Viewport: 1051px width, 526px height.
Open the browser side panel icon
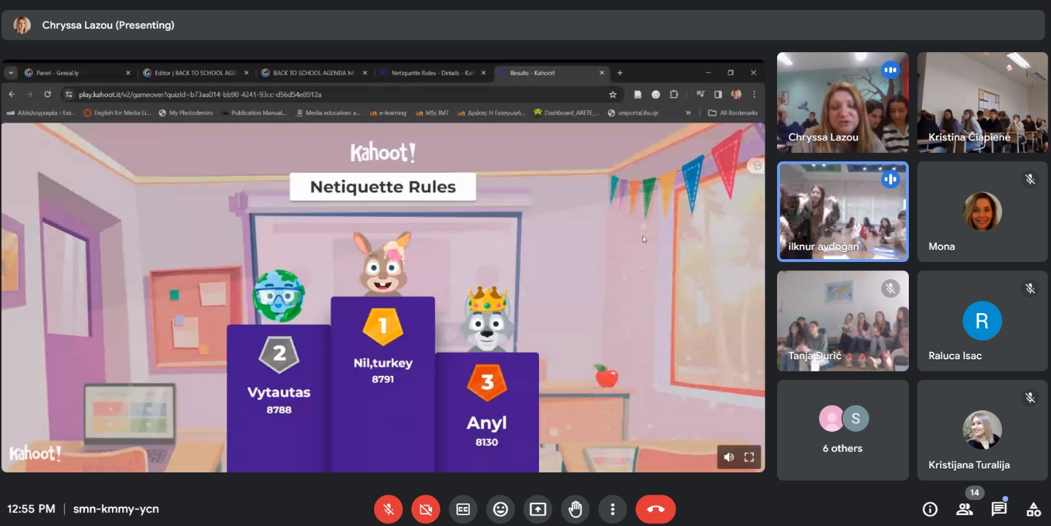click(718, 94)
